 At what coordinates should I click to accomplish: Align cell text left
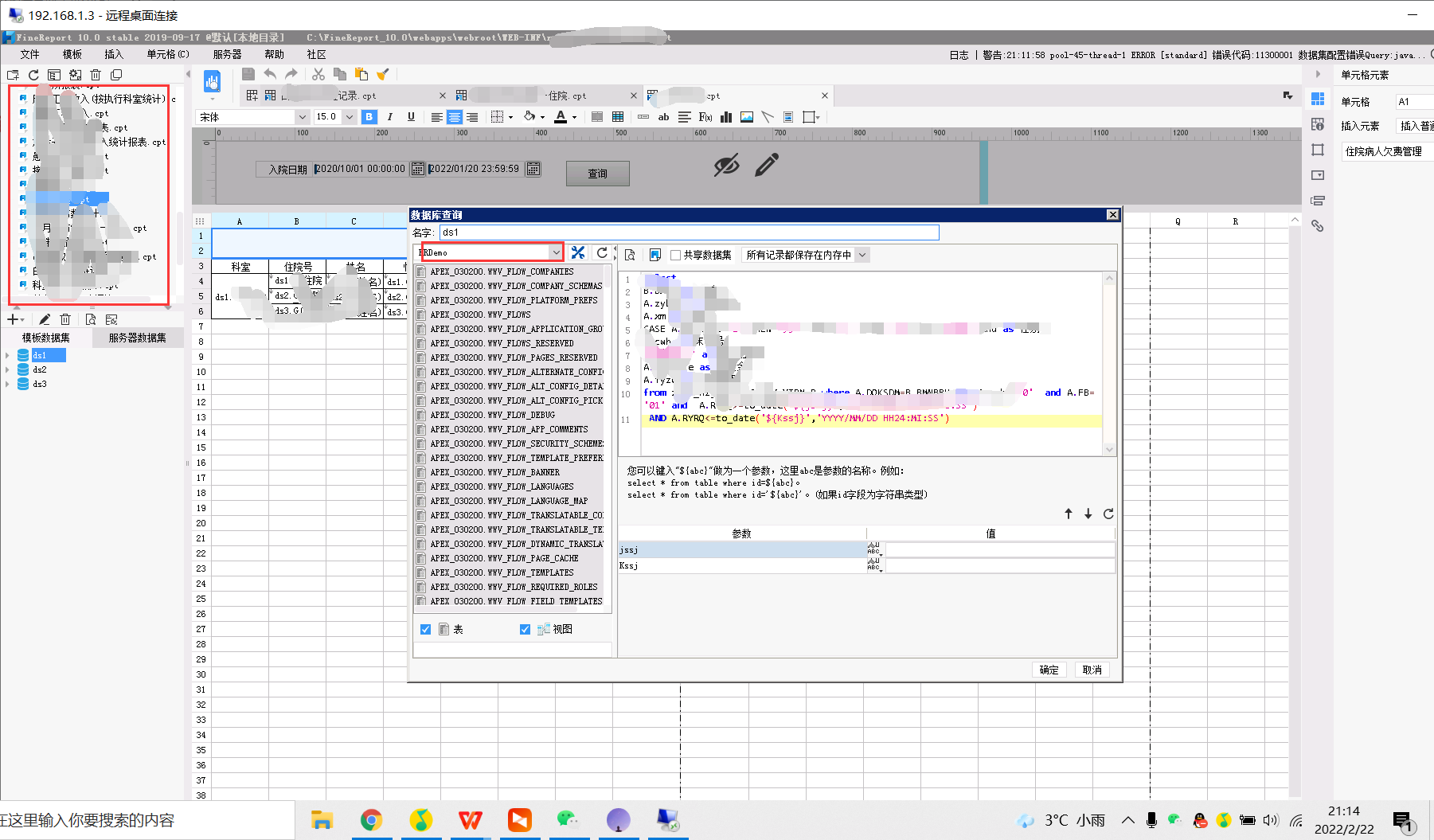point(436,117)
